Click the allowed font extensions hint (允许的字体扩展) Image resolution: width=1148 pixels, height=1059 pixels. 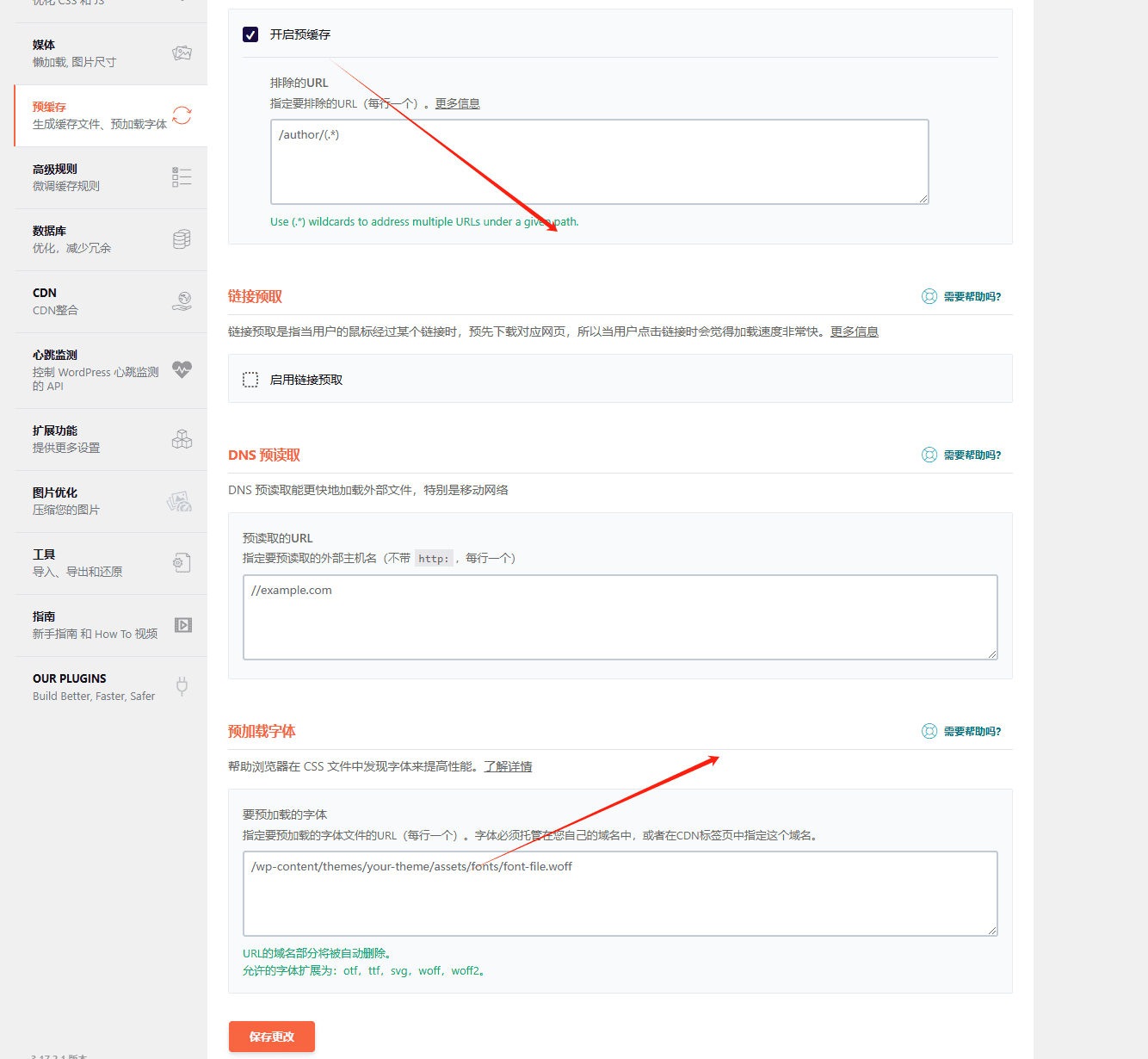click(366, 970)
